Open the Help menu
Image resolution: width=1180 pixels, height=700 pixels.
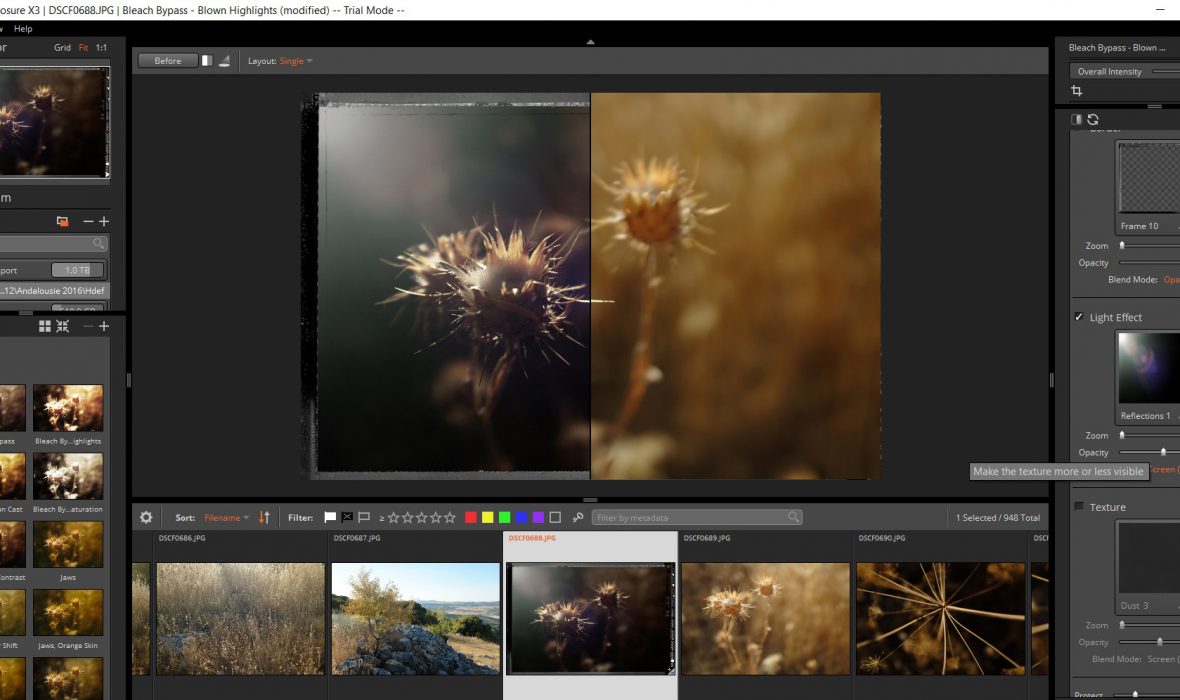click(23, 29)
